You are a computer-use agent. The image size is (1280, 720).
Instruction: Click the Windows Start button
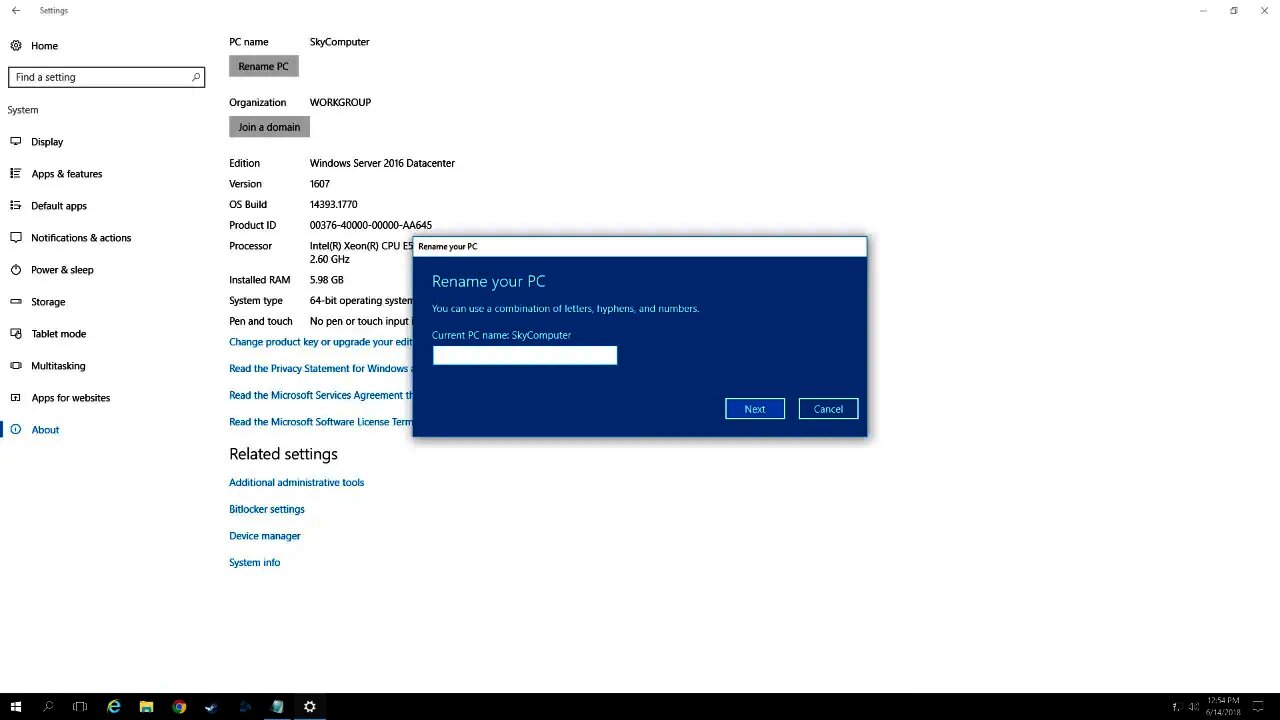pos(16,707)
